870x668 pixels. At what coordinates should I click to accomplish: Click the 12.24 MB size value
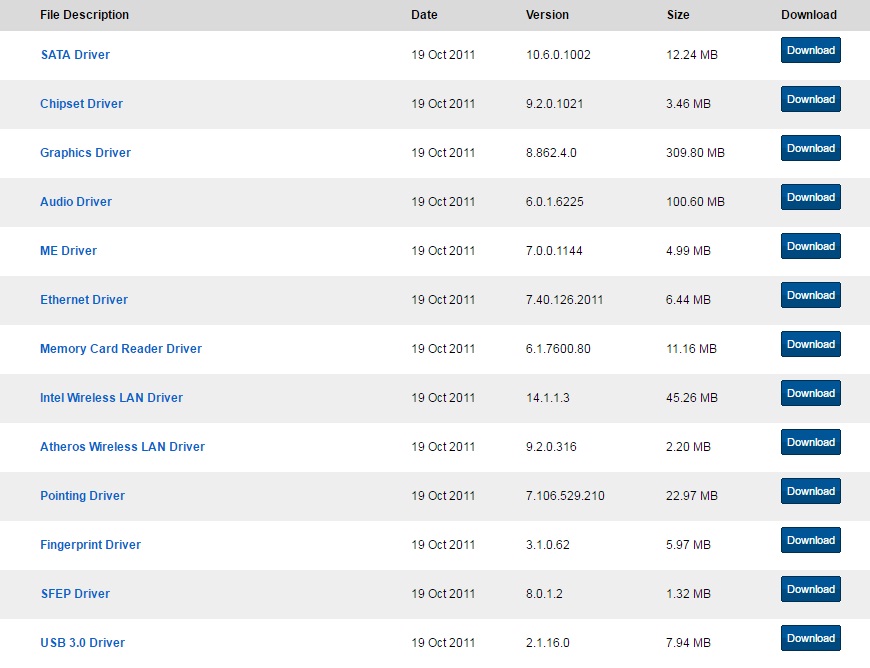pyautogui.click(x=692, y=55)
